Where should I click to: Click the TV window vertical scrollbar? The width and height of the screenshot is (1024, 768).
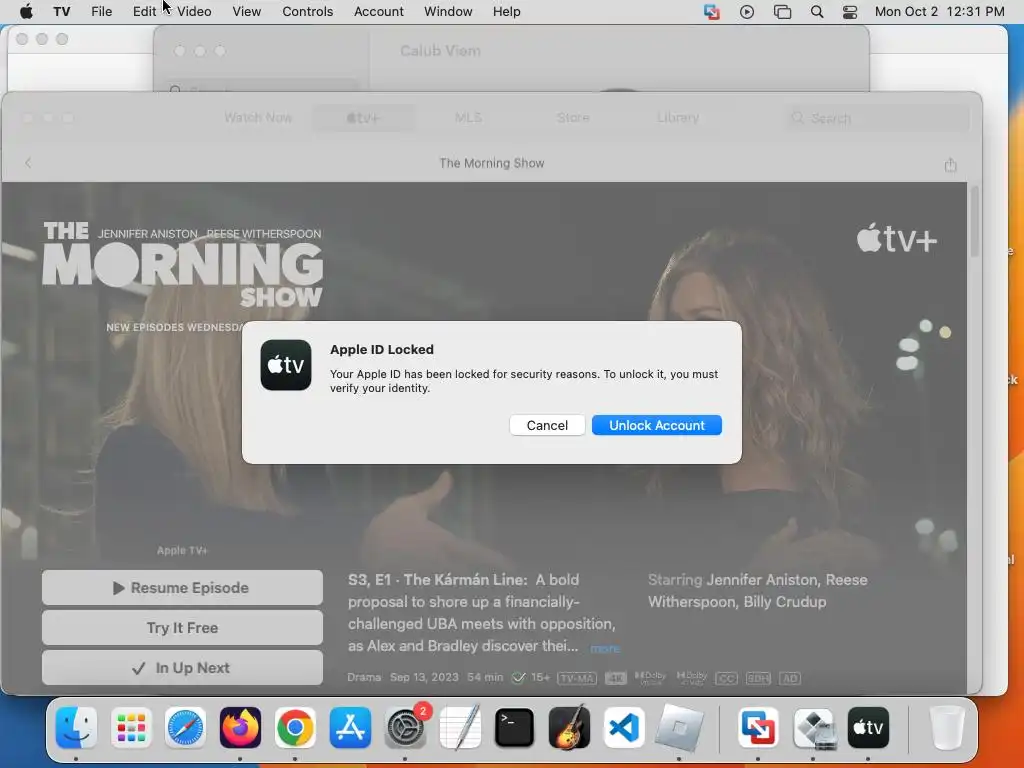pyautogui.click(x=974, y=222)
